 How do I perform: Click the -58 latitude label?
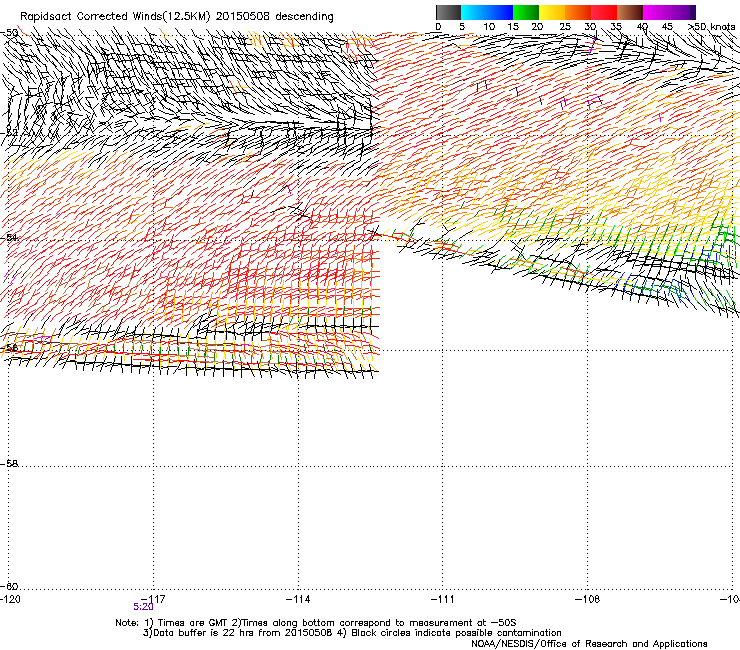(x=9, y=464)
